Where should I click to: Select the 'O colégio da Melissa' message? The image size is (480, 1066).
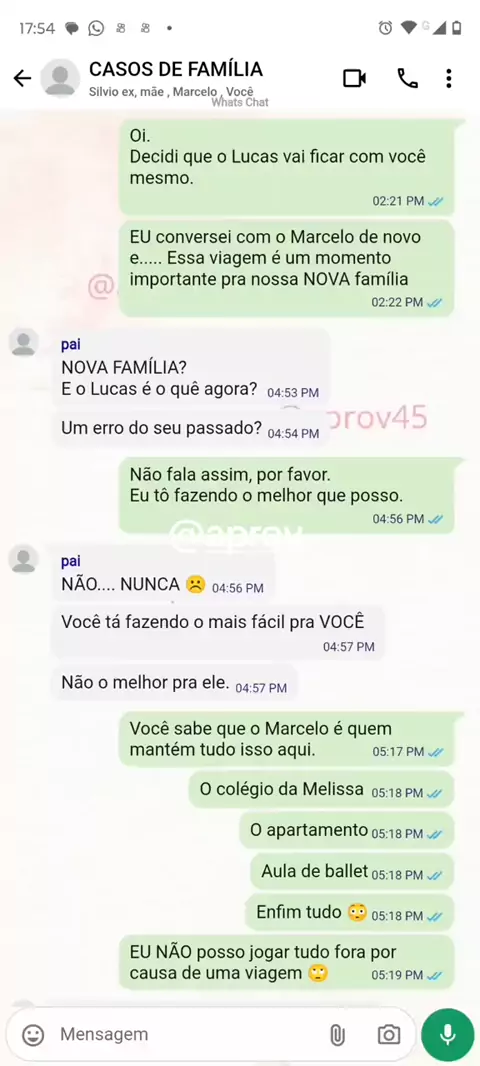coord(321,791)
